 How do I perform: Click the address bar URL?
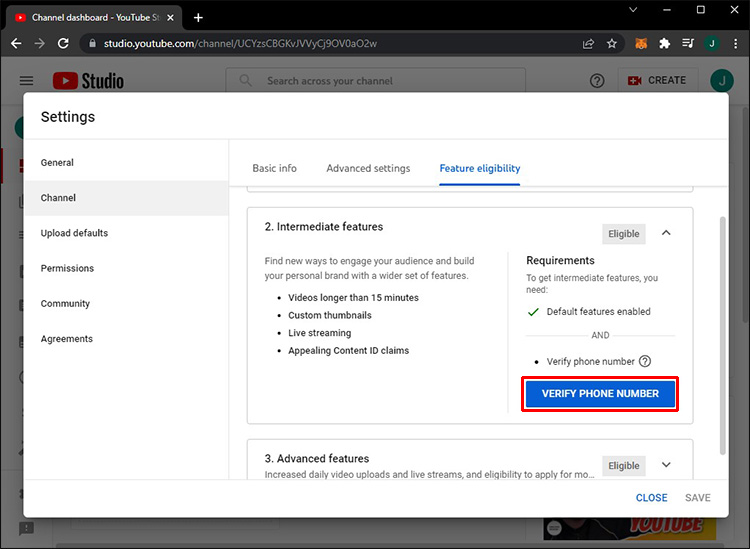coord(240,44)
